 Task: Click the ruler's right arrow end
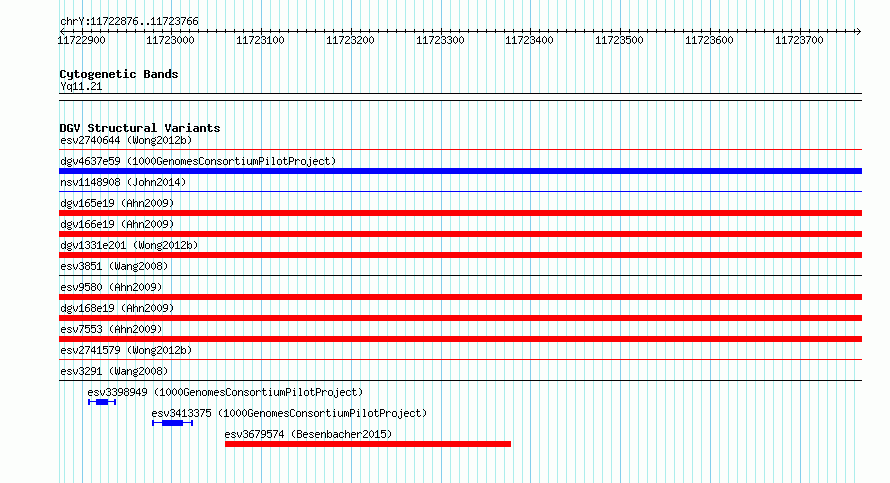point(858,31)
